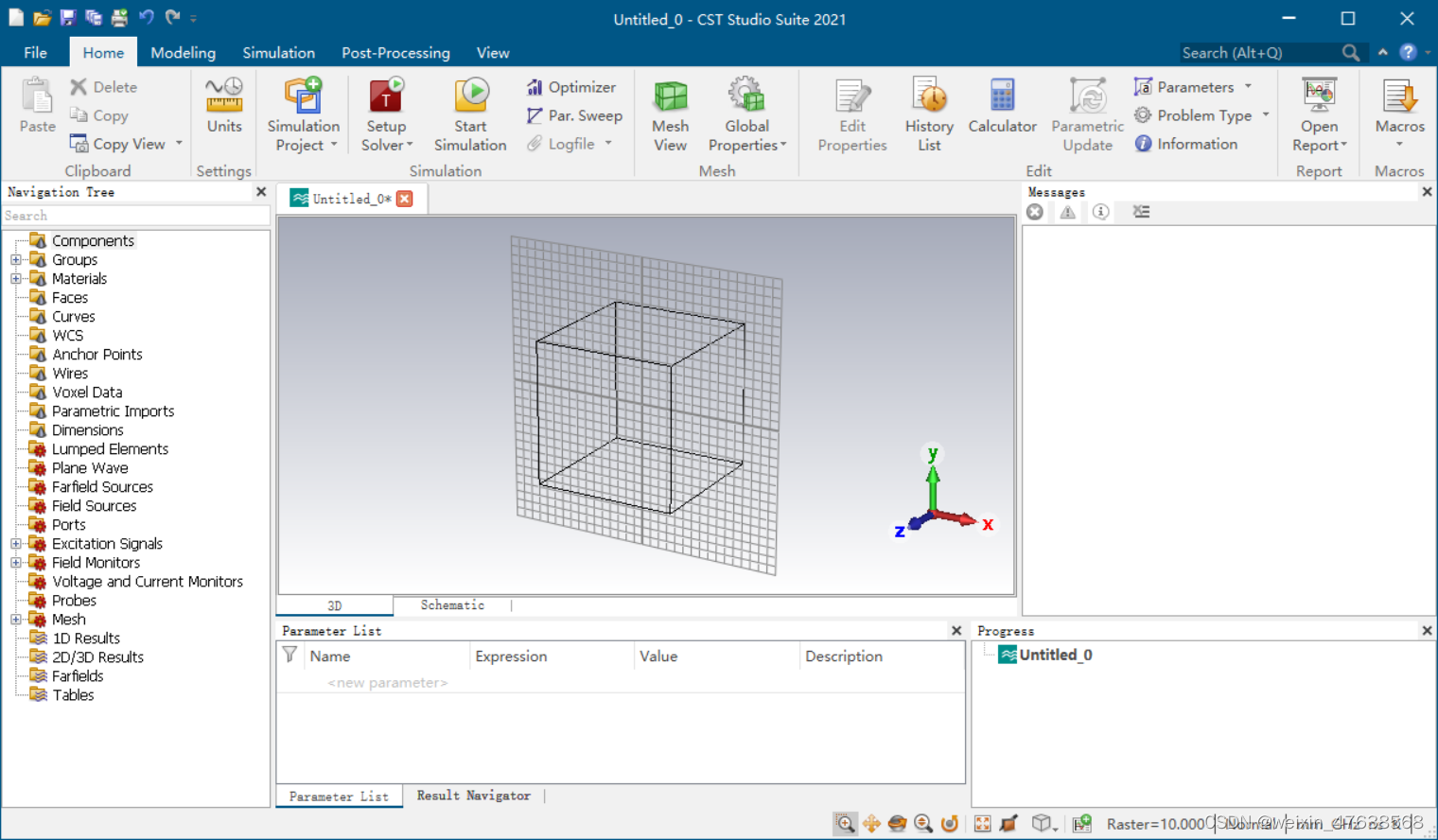
Task: Expand the Mesh tree node
Action: click(x=16, y=619)
